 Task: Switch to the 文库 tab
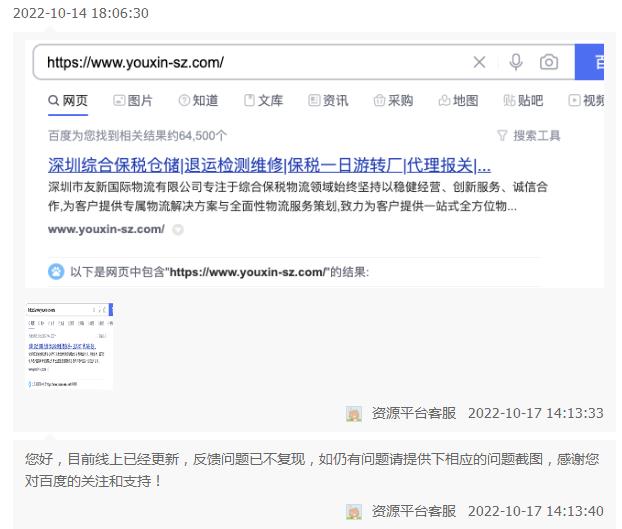point(263,100)
